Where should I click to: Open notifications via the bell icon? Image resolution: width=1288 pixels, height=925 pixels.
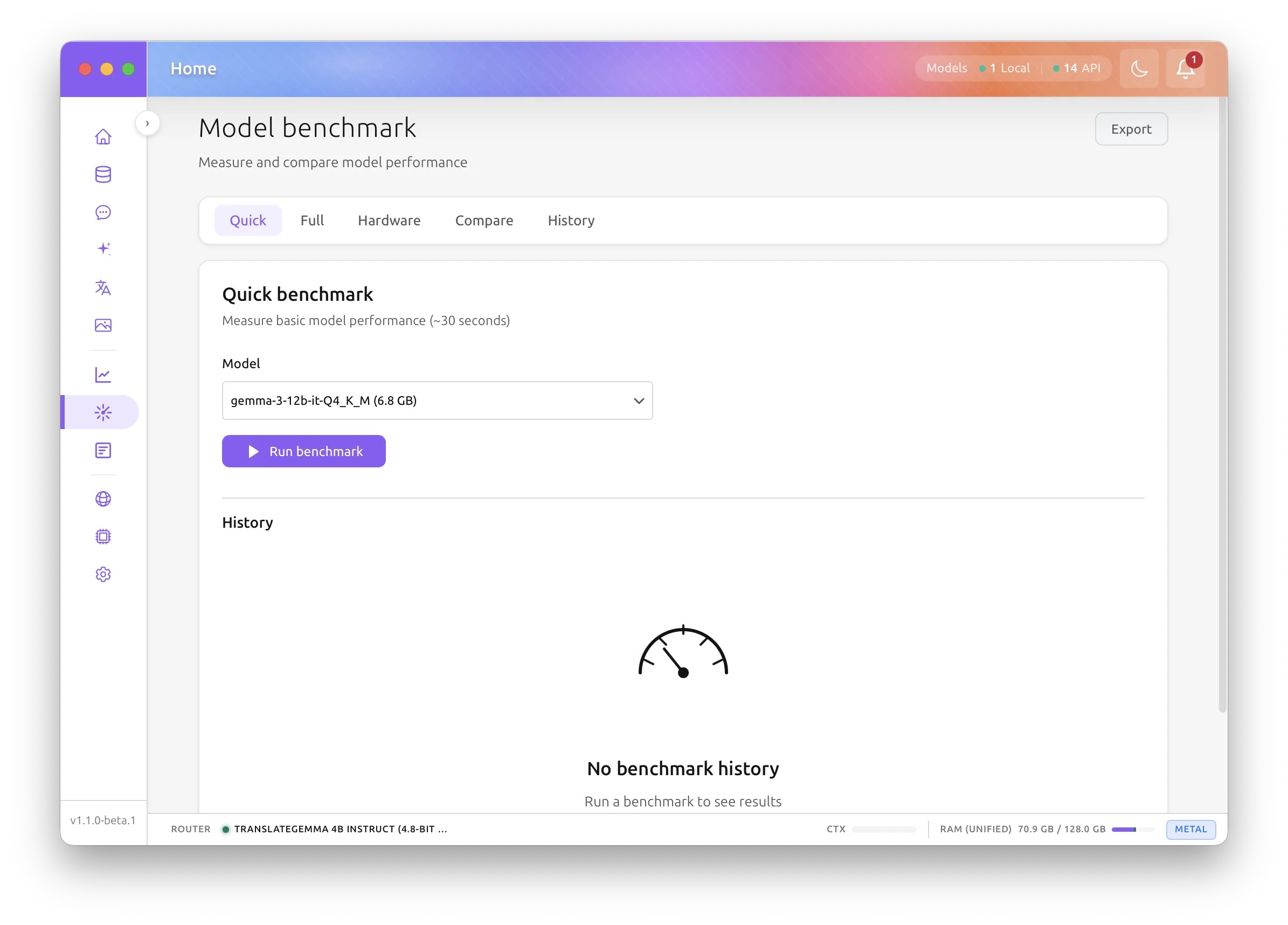[1185, 70]
